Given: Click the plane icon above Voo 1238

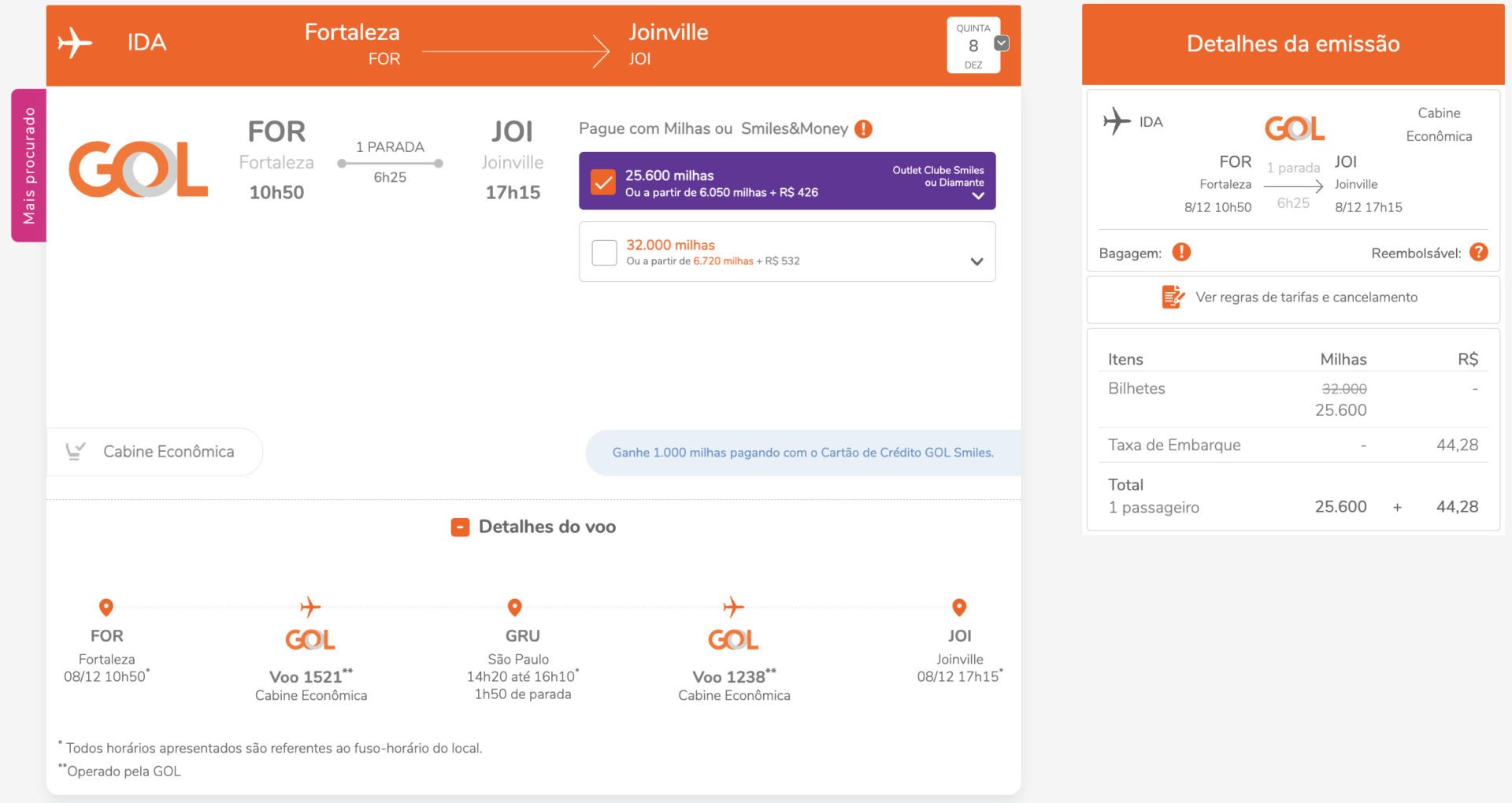Looking at the screenshot, I should (733, 607).
